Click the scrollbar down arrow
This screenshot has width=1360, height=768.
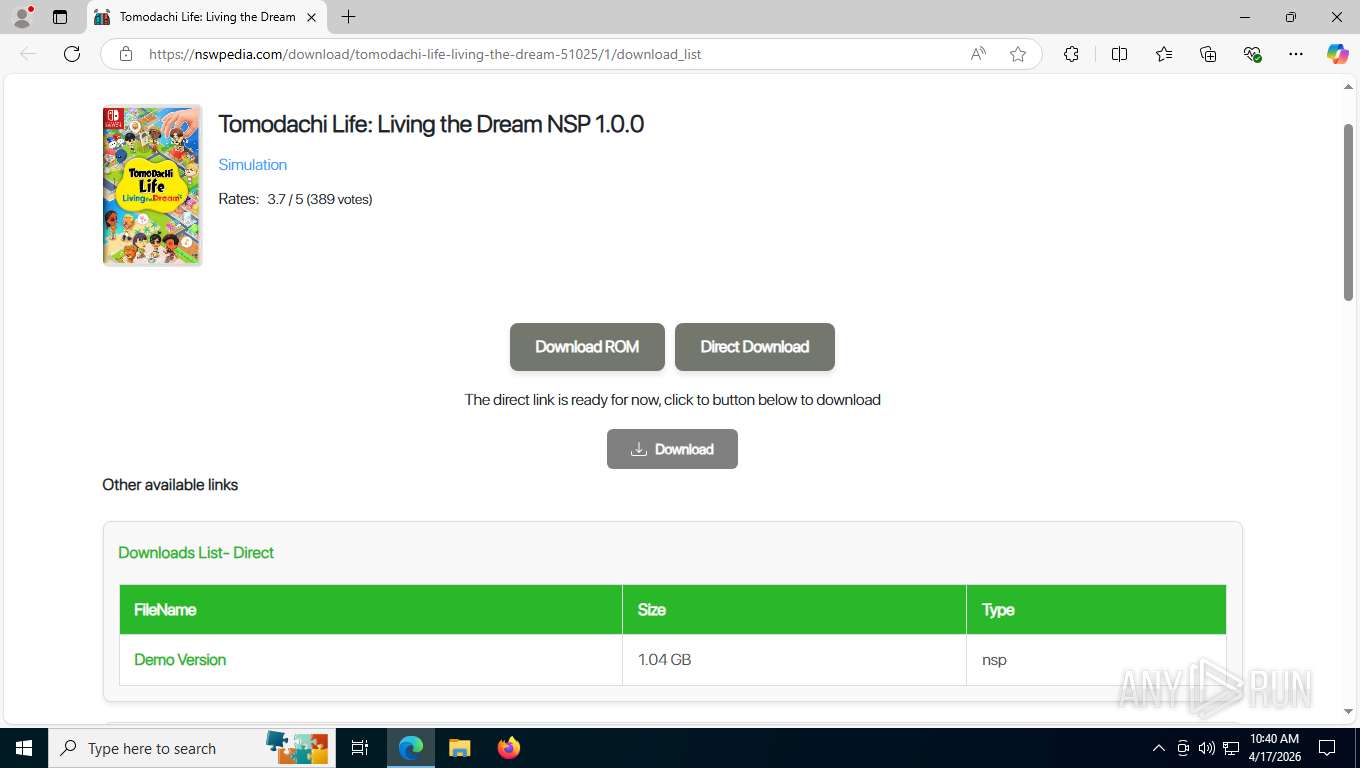point(1348,712)
